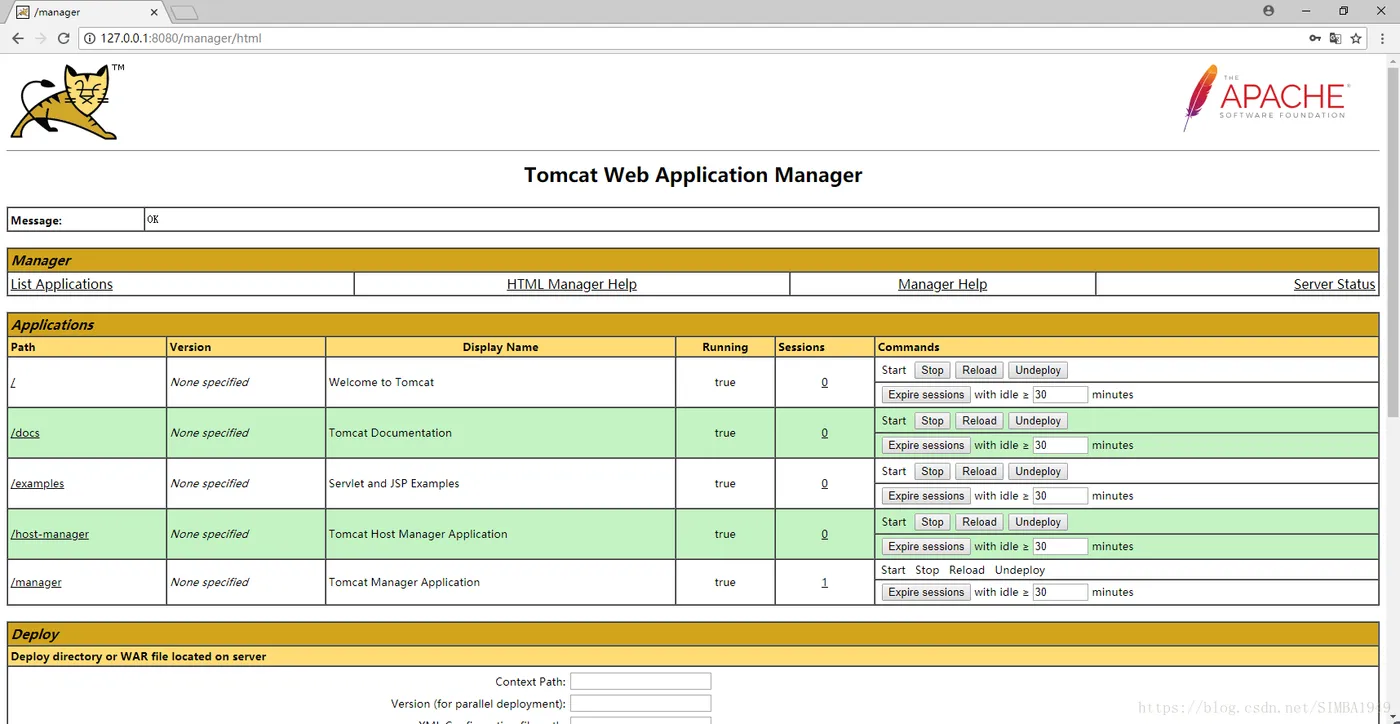Reload the /docs application

click(979, 421)
